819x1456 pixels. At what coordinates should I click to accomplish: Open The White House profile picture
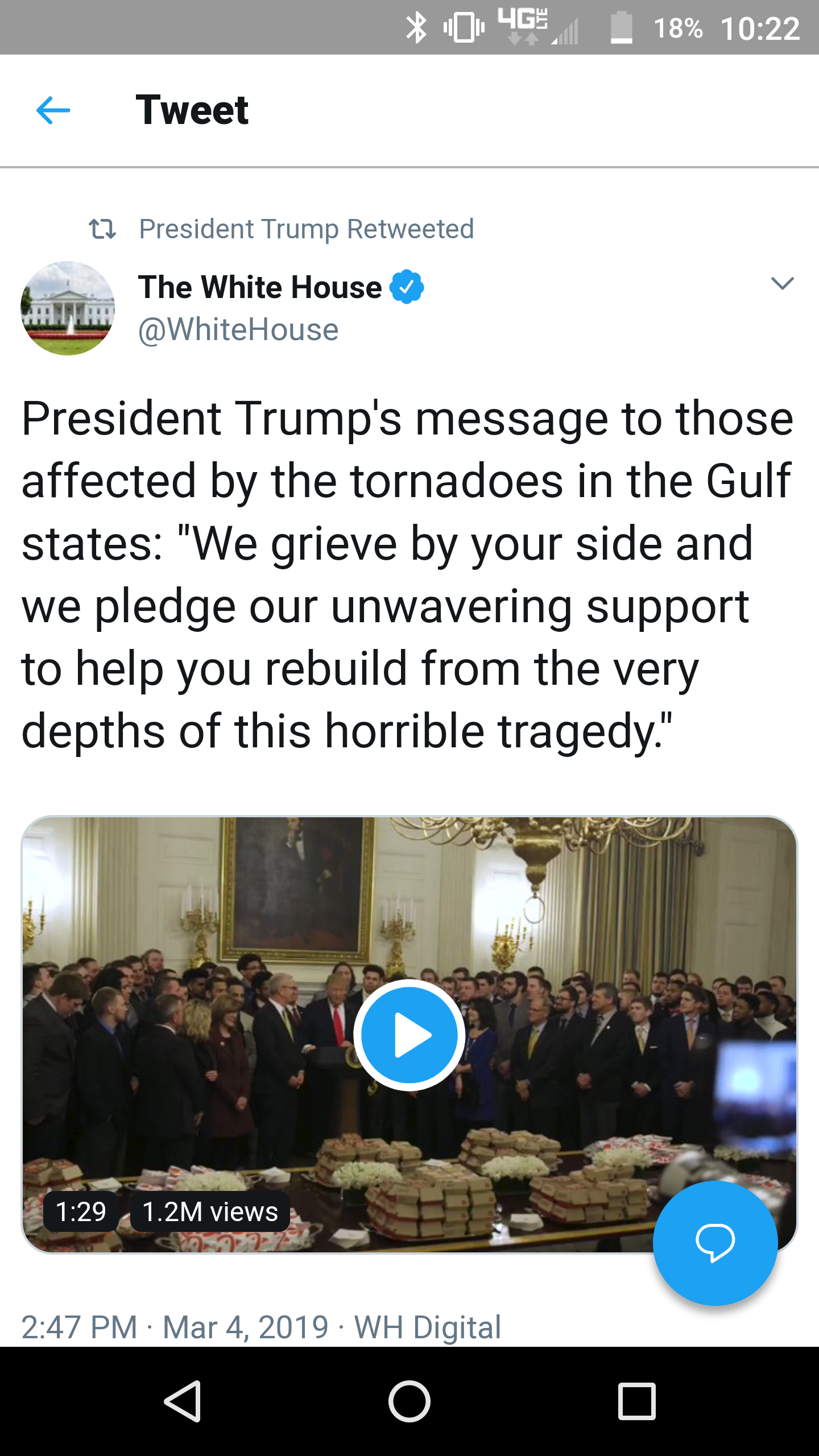point(68,308)
